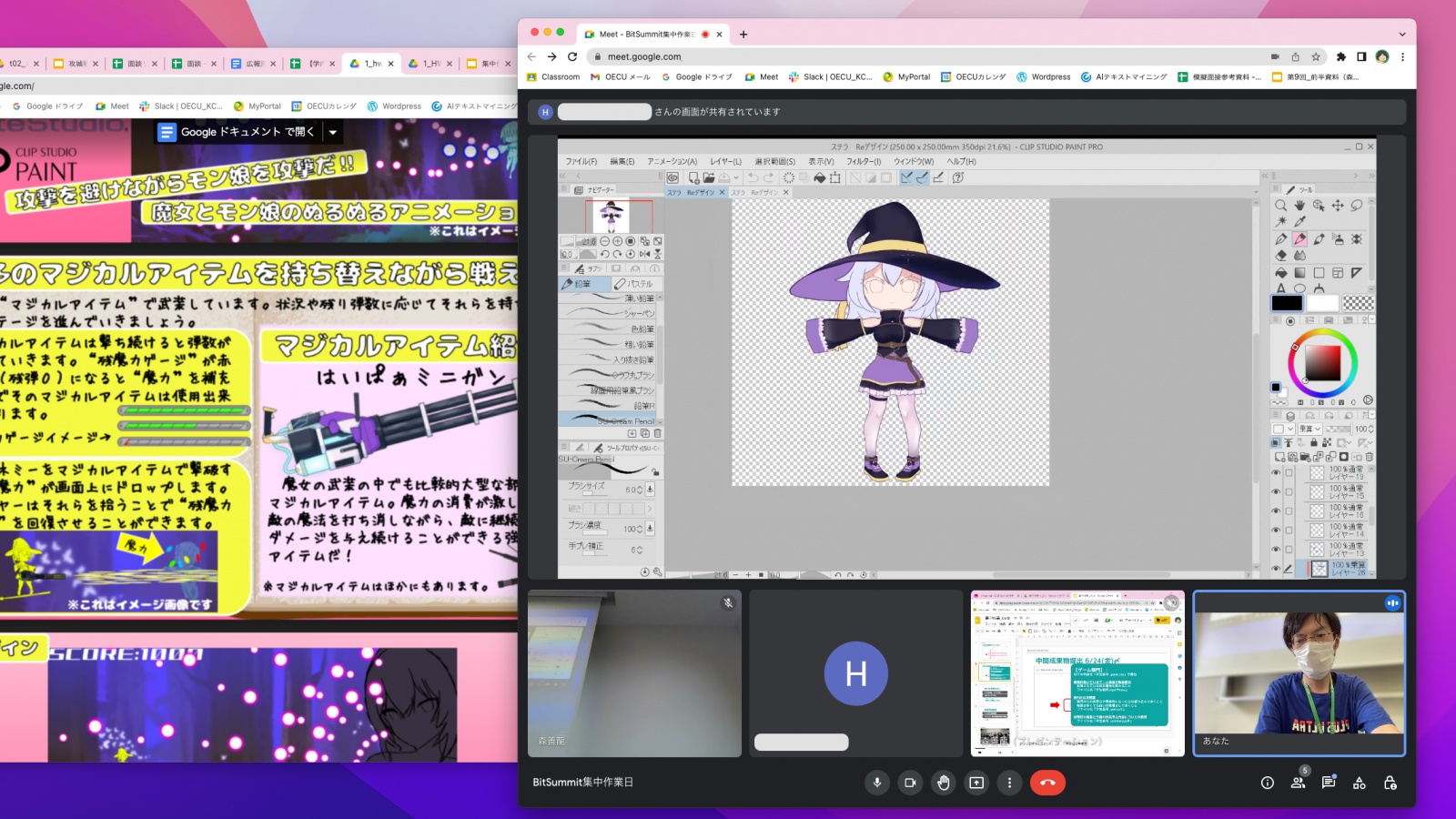
Task: Open Classroom bookmark in Meet window
Action: click(553, 77)
